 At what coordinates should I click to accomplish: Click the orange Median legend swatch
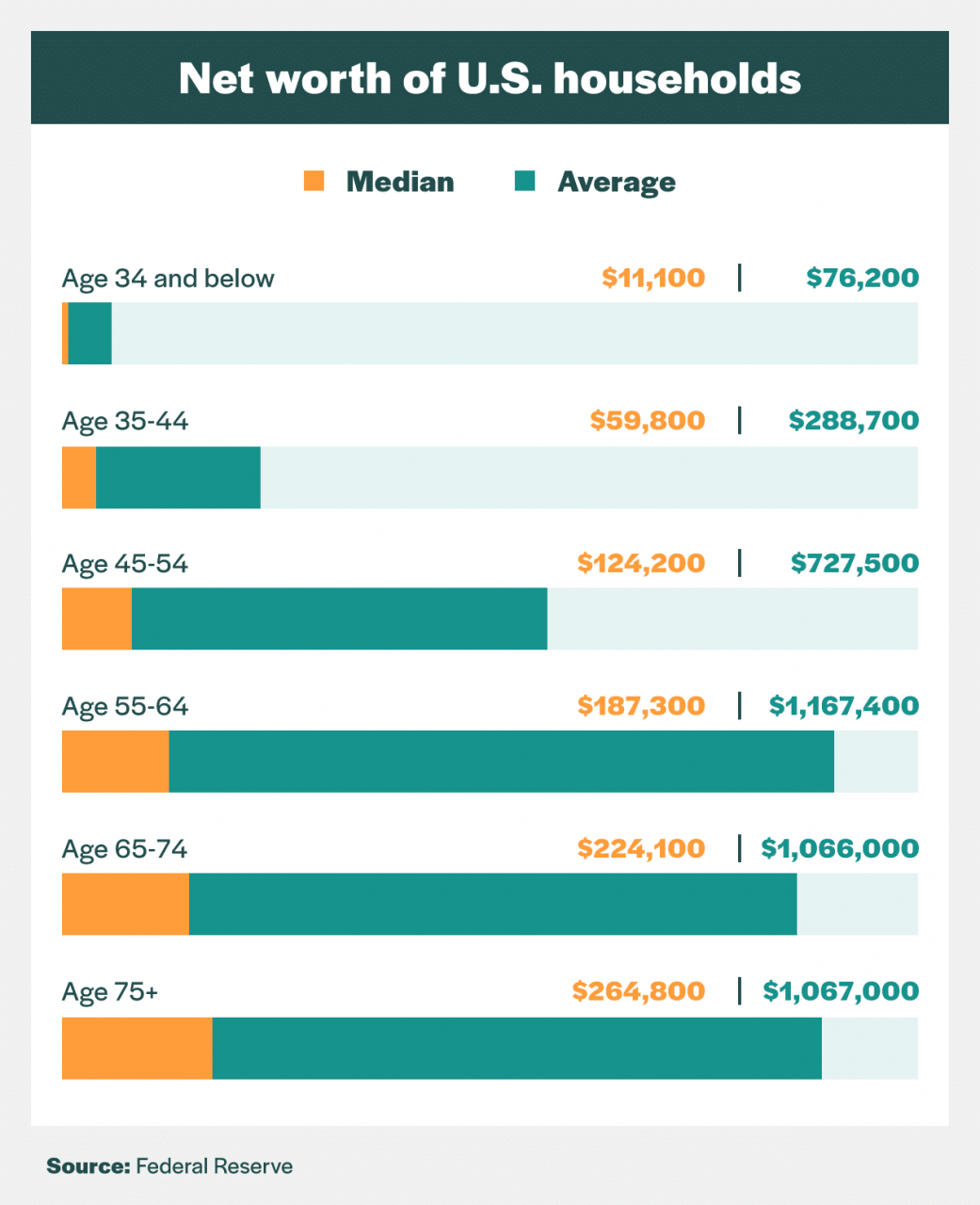click(314, 181)
